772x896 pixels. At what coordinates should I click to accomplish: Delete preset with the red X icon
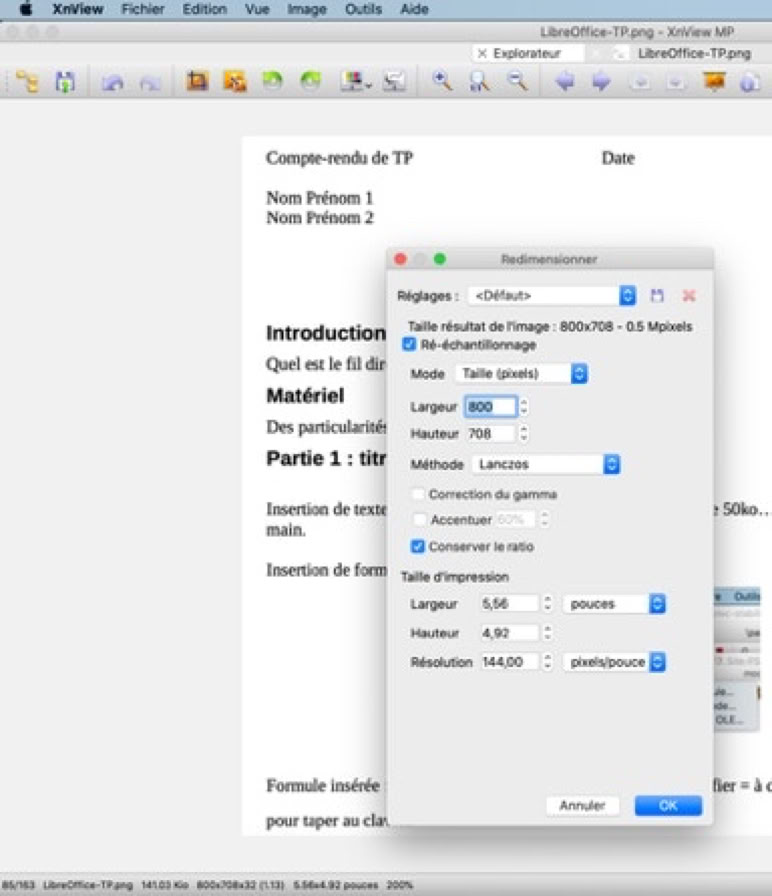click(x=688, y=296)
